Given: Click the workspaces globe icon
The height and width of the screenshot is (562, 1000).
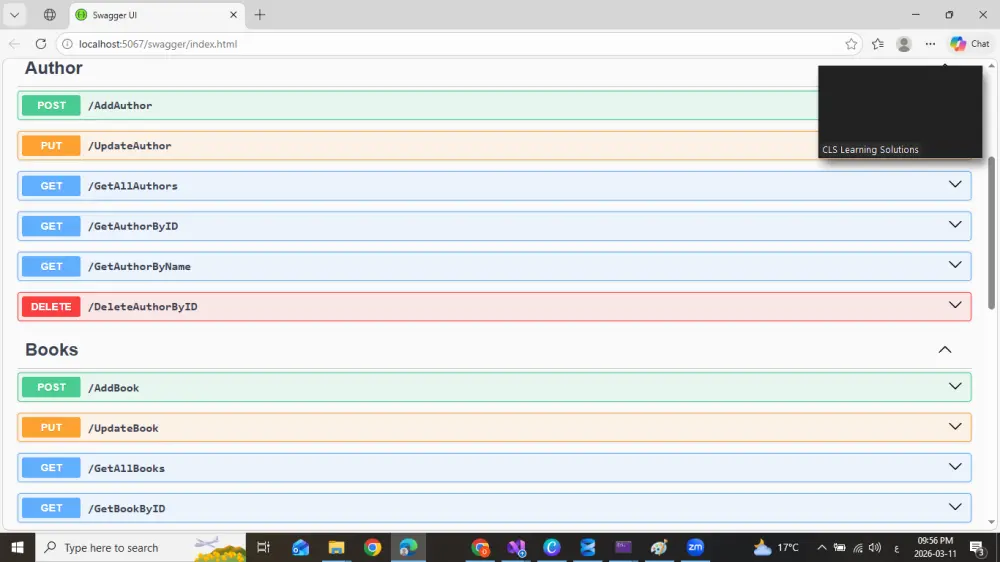Looking at the screenshot, I should [50, 15].
